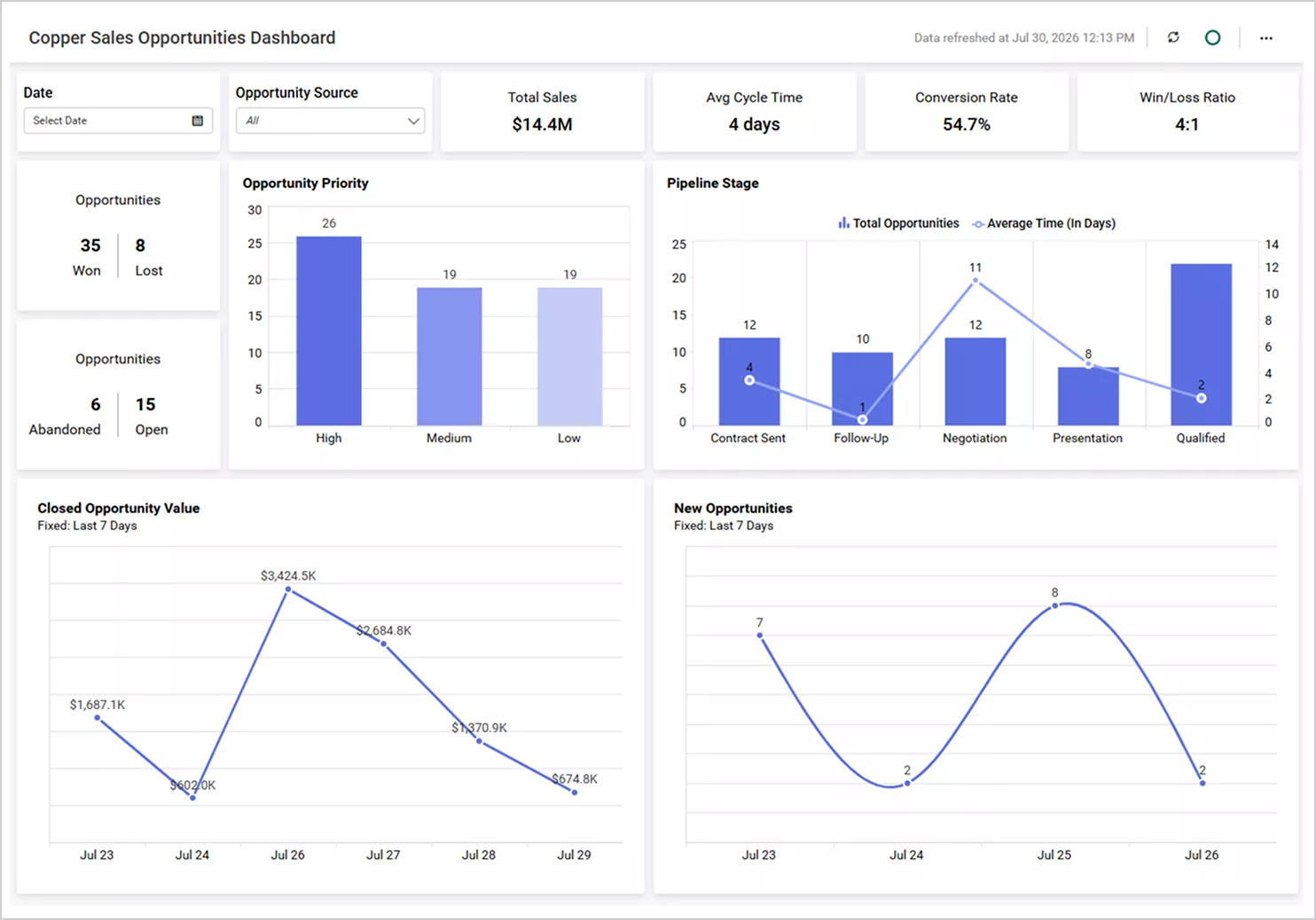This screenshot has height=920, width=1316.
Task: Click the New Opportunities chart title
Action: click(733, 508)
